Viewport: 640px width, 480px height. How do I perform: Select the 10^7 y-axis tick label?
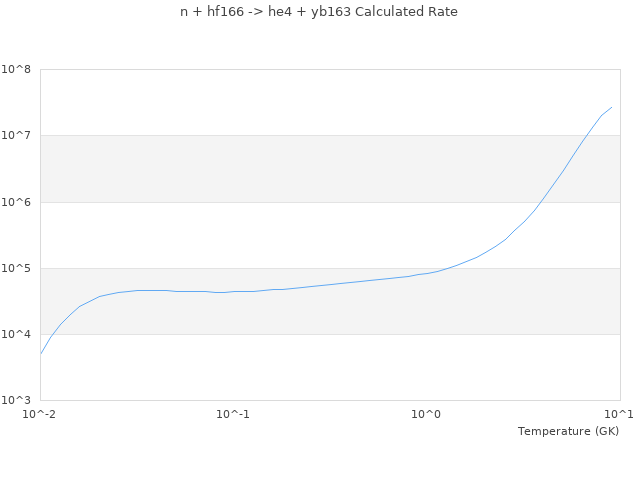click(x=16, y=136)
